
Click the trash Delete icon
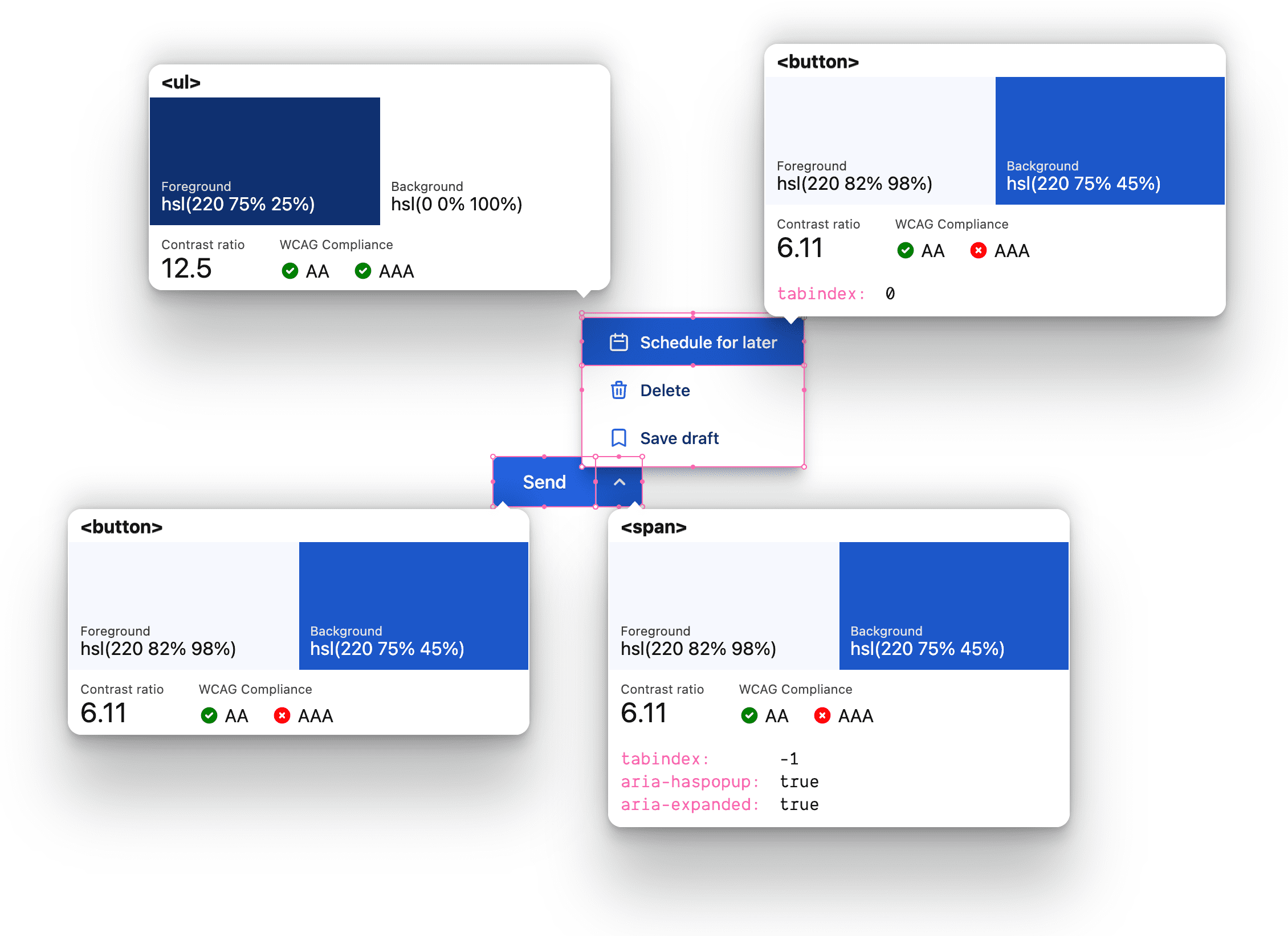pyautogui.click(x=618, y=390)
